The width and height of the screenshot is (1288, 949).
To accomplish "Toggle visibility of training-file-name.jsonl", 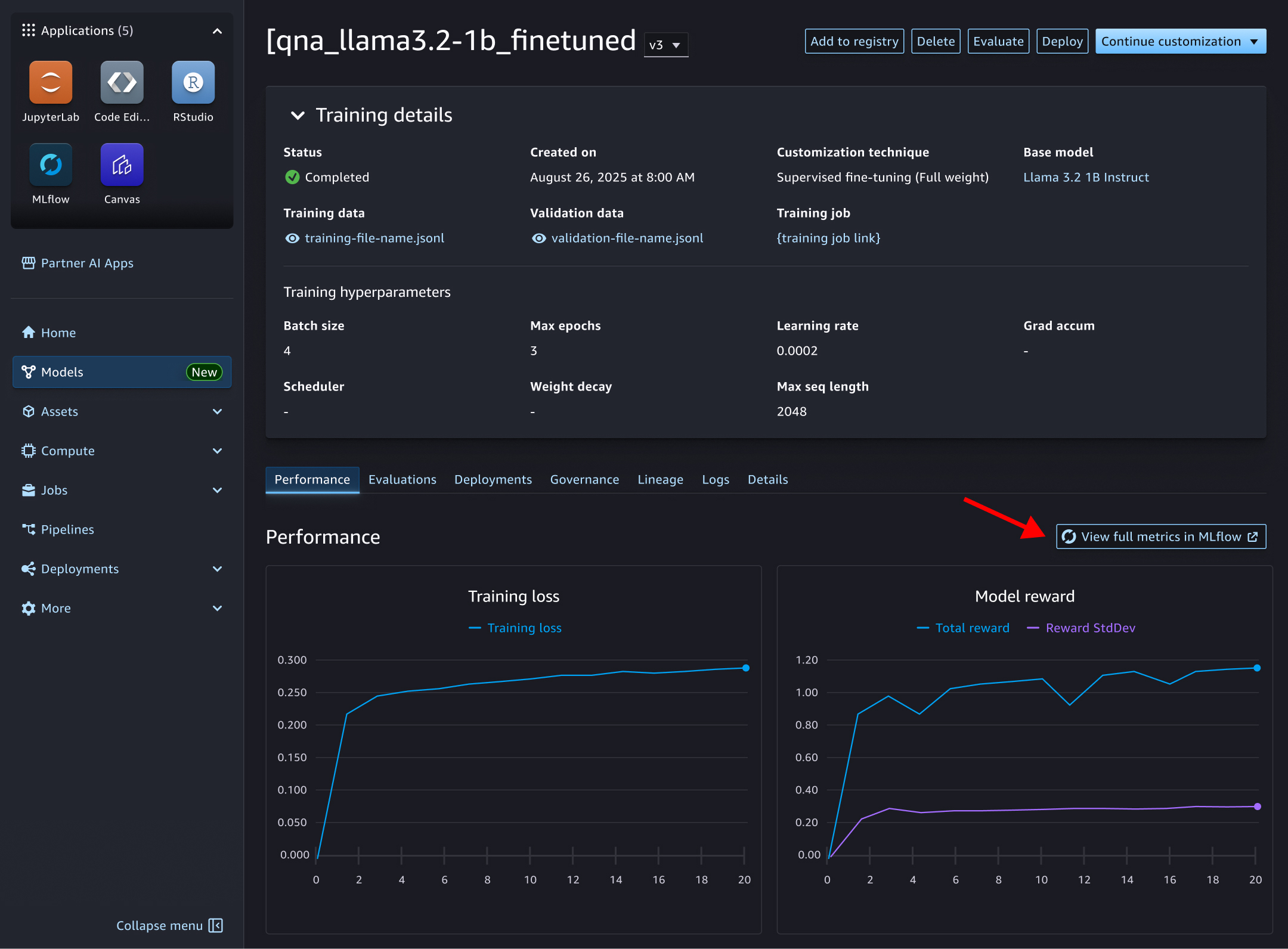I will (x=292, y=238).
